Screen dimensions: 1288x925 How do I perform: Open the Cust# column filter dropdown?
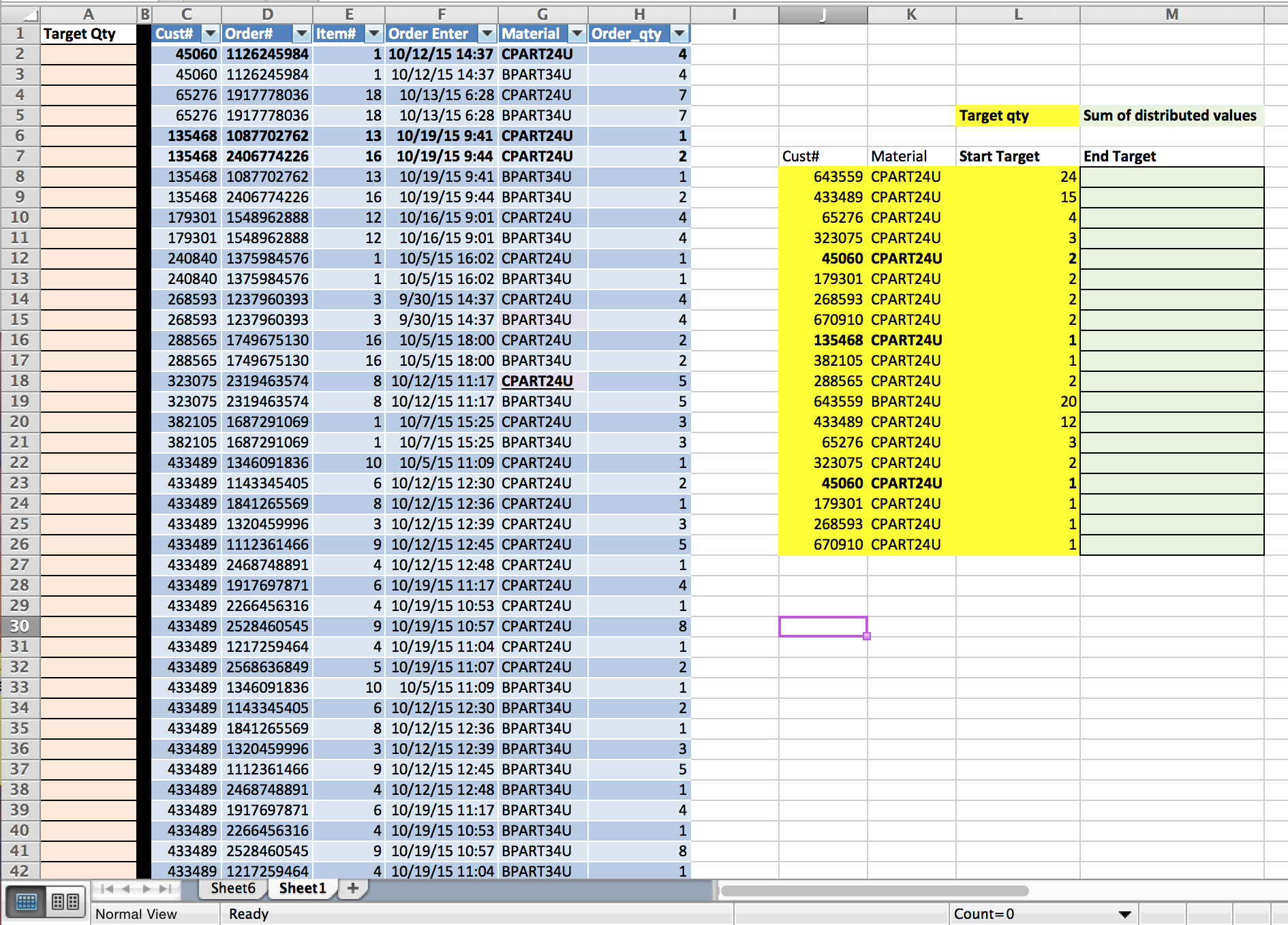coord(211,33)
